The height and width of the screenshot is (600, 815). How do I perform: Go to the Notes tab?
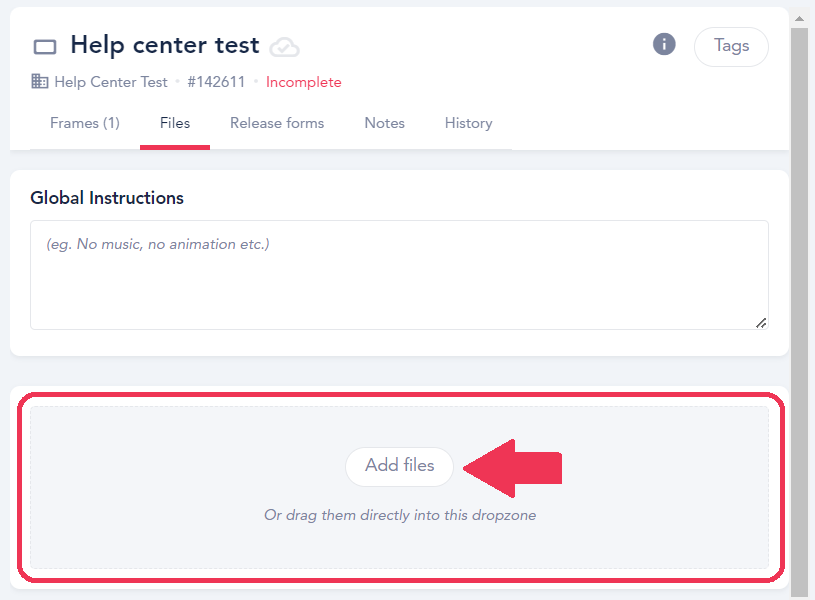click(384, 123)
